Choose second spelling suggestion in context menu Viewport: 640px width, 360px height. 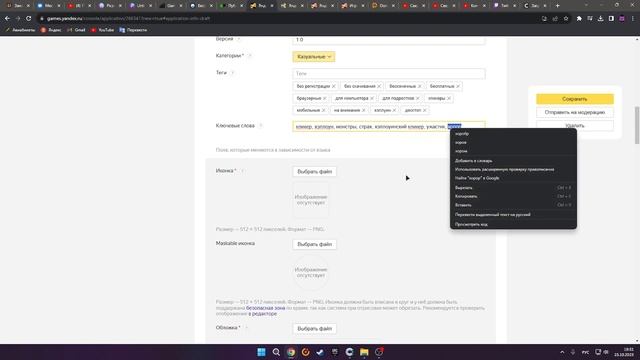coord(513,142)
